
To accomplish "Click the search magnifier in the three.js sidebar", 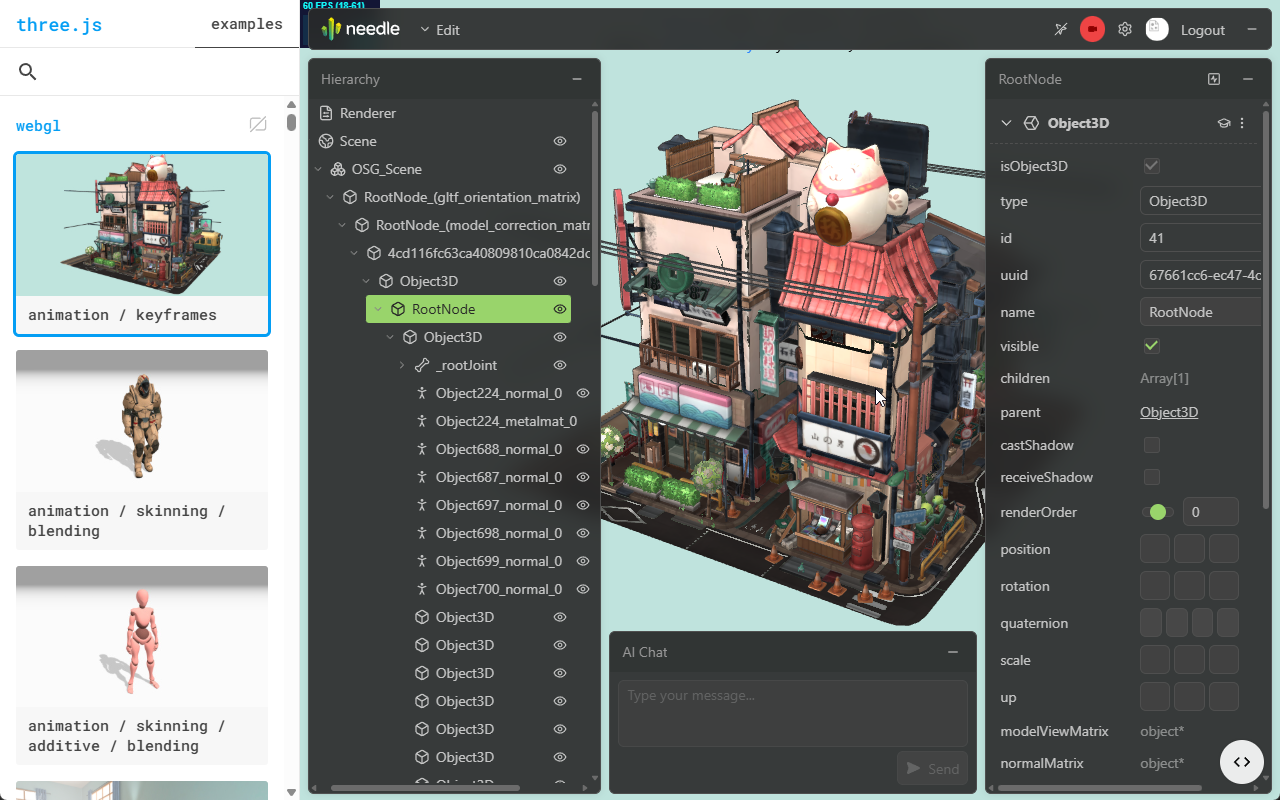I will click(27, 71).
